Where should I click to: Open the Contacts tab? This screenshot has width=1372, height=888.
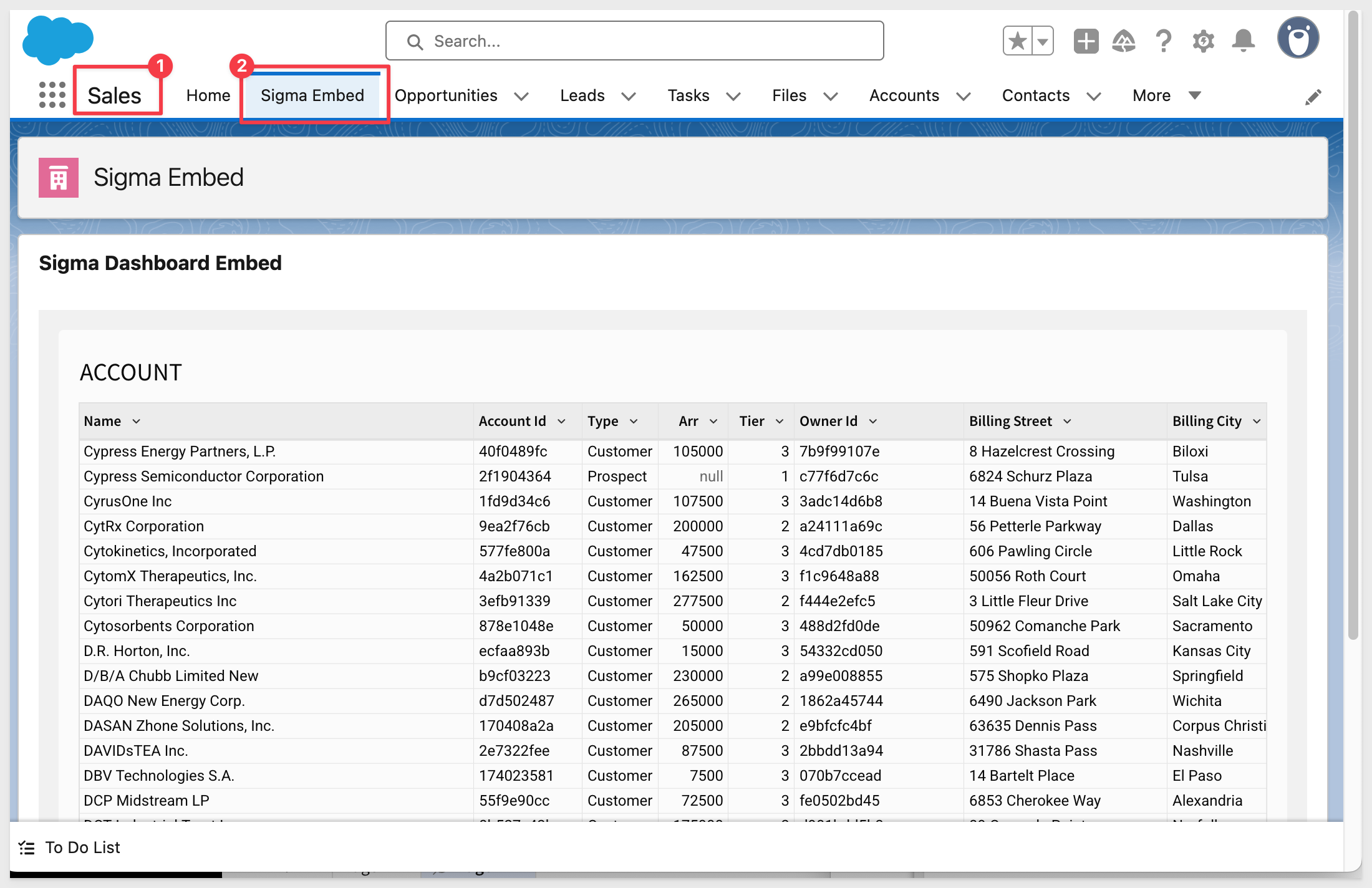[x=1036, y=95]
